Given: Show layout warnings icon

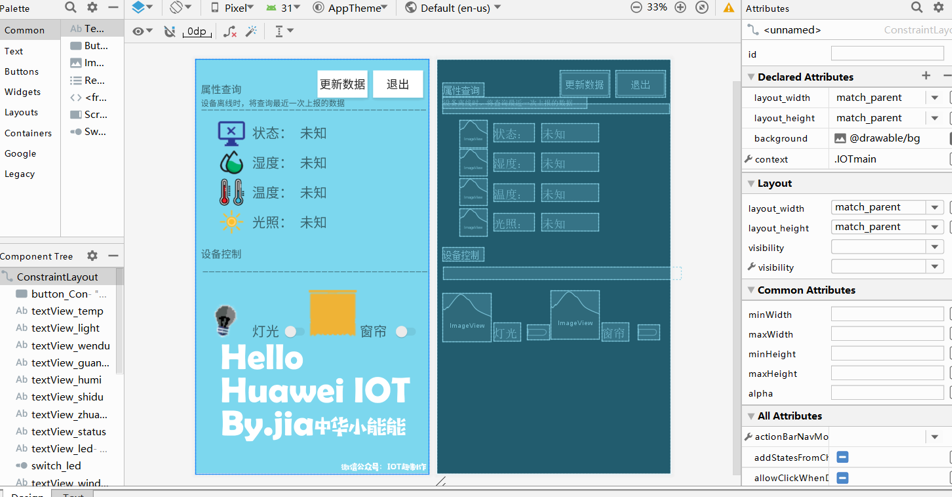Looking at the screenshot, I should tap(729, 8).
